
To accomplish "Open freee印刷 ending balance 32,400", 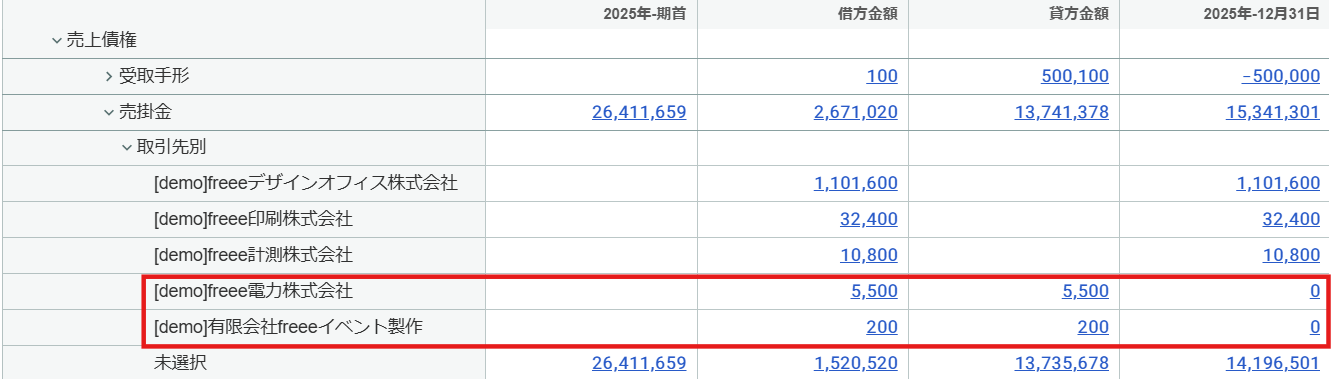I will [1292, 219].
